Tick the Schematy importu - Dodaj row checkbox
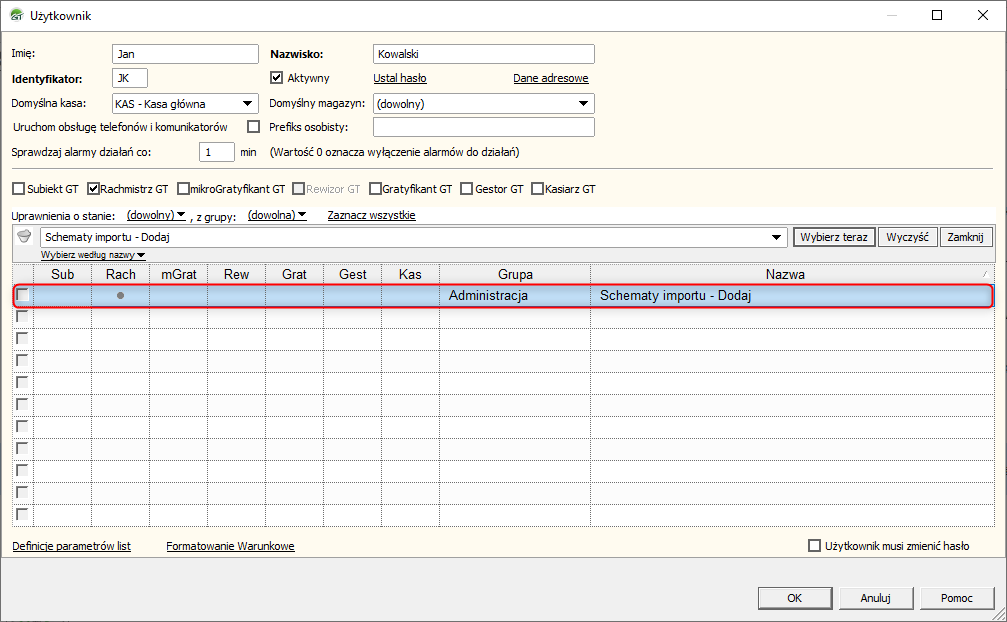 [x=22, y=295]
